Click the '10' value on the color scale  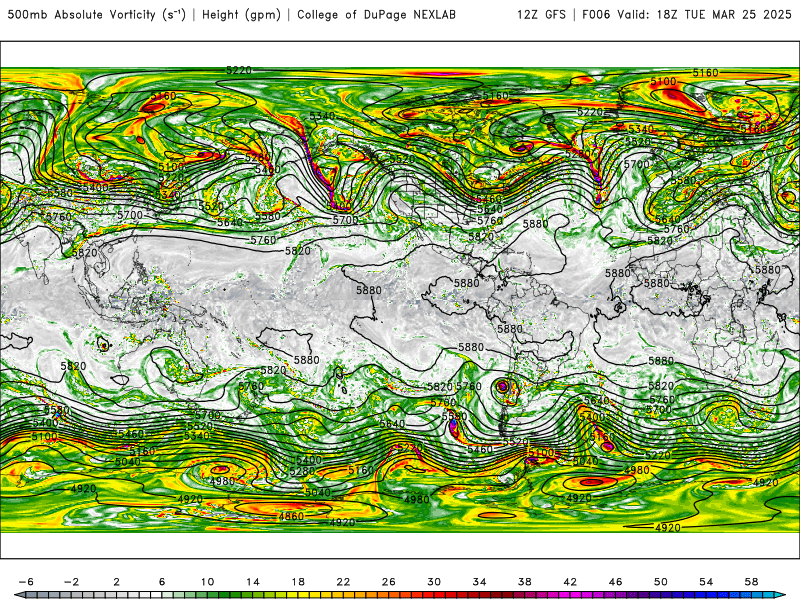pos(207,582)
